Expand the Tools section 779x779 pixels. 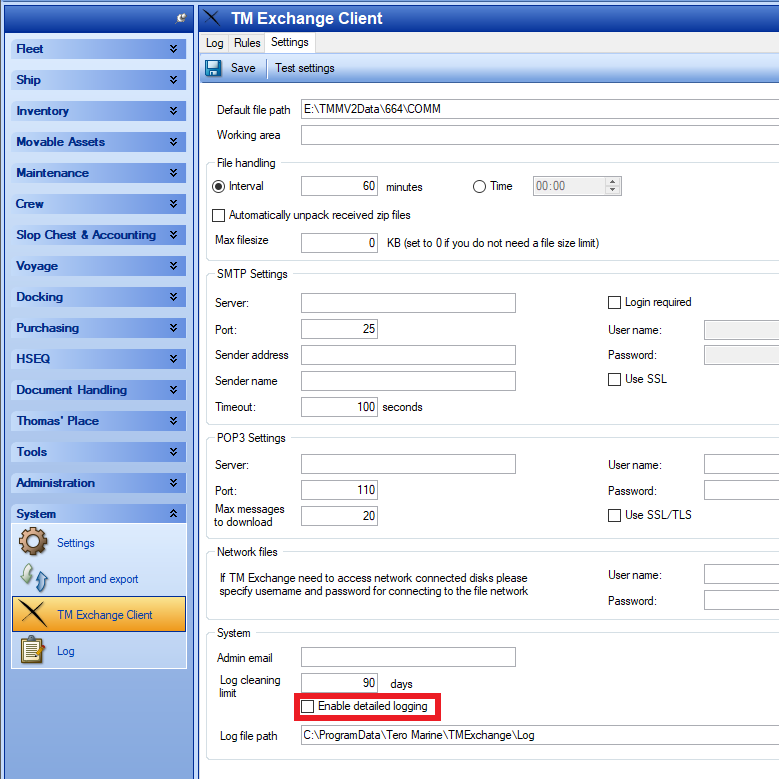98,452
